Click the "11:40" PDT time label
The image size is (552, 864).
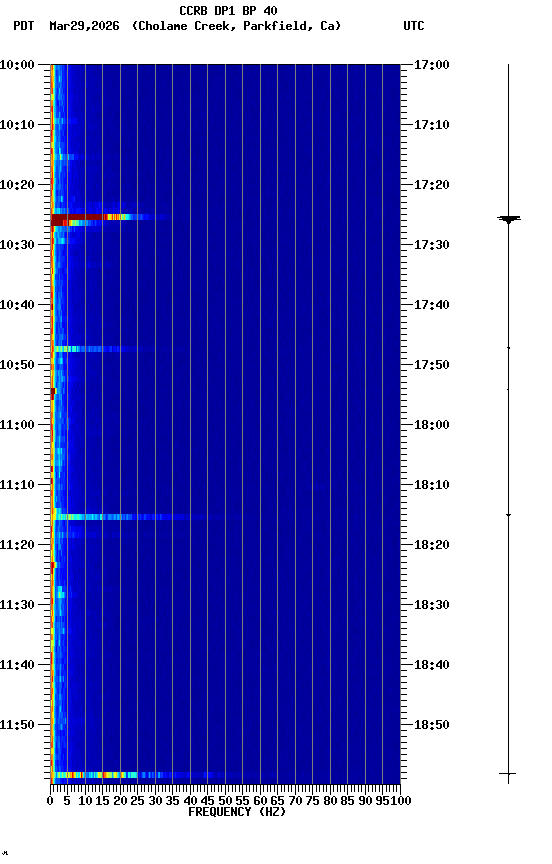(17, 666)
